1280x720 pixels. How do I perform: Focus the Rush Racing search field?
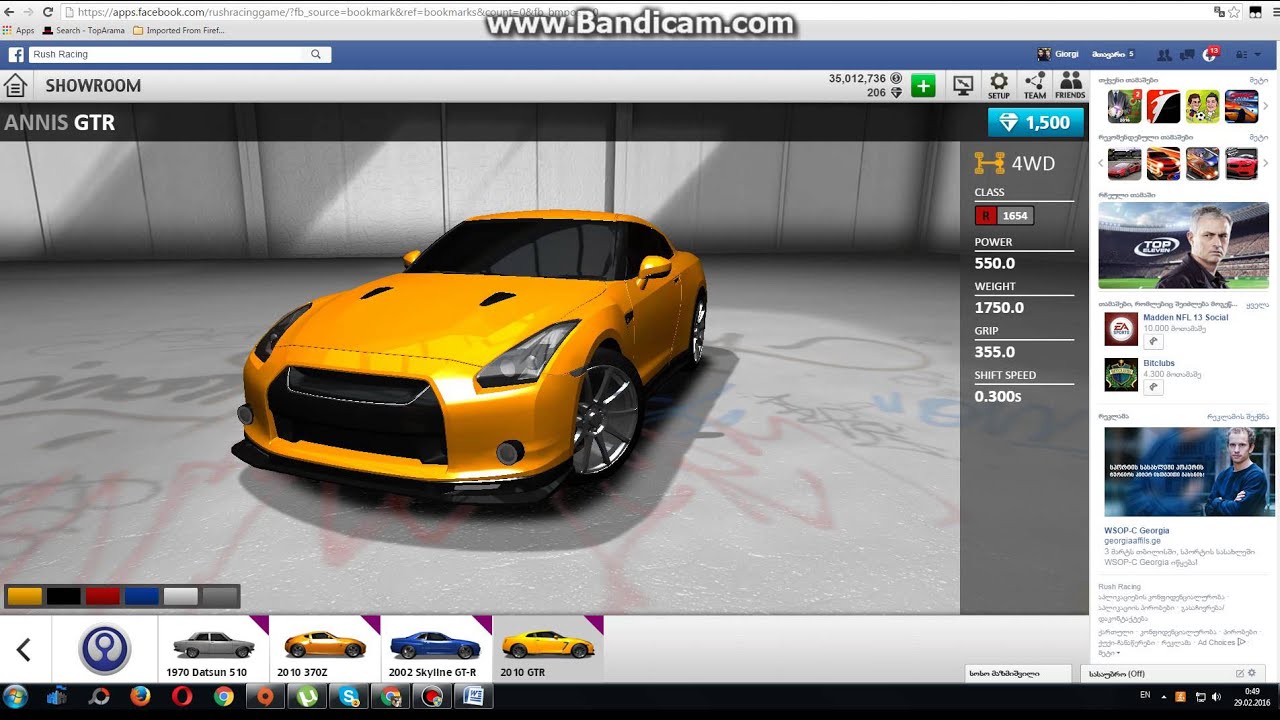(167, 54)
